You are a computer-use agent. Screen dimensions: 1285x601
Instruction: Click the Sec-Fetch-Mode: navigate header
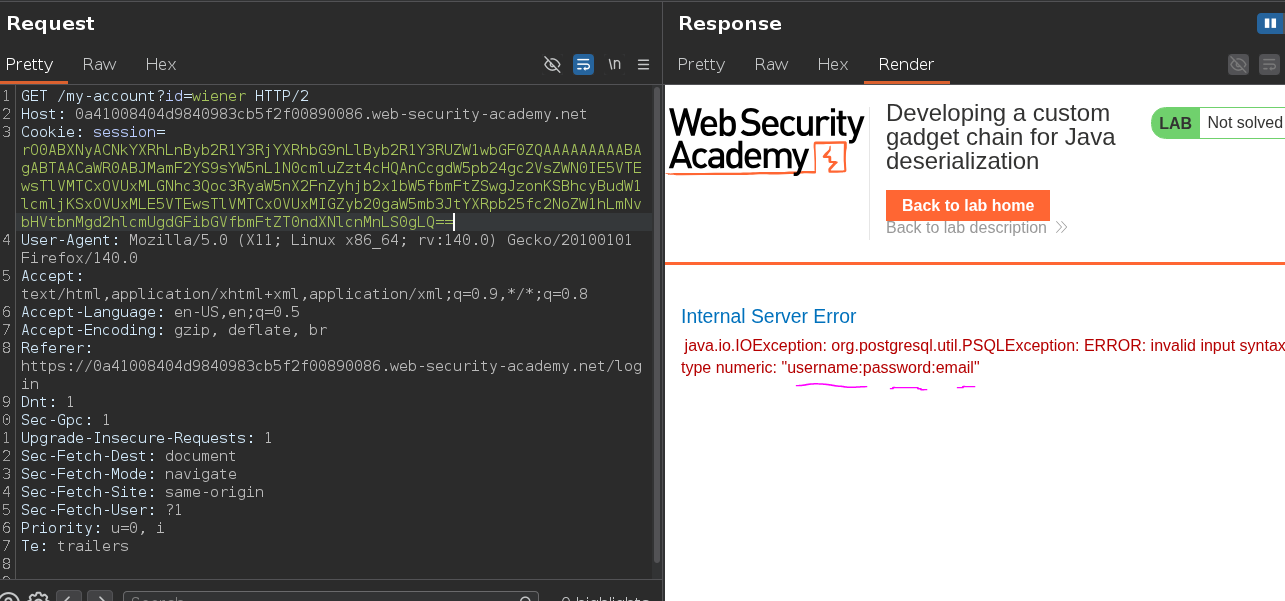(x=129, y=474)
